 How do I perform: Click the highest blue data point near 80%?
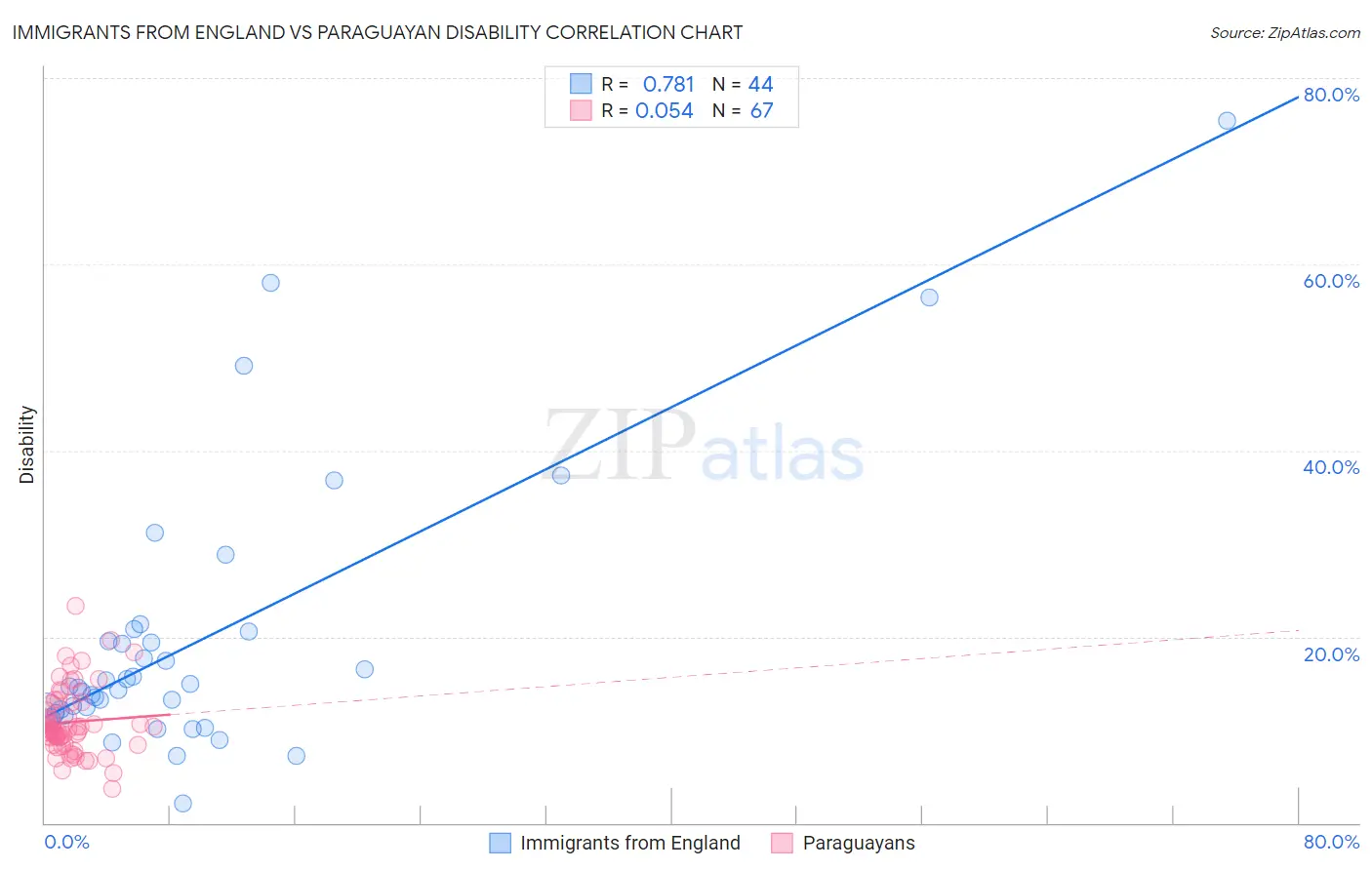[x=1227, y=121]
